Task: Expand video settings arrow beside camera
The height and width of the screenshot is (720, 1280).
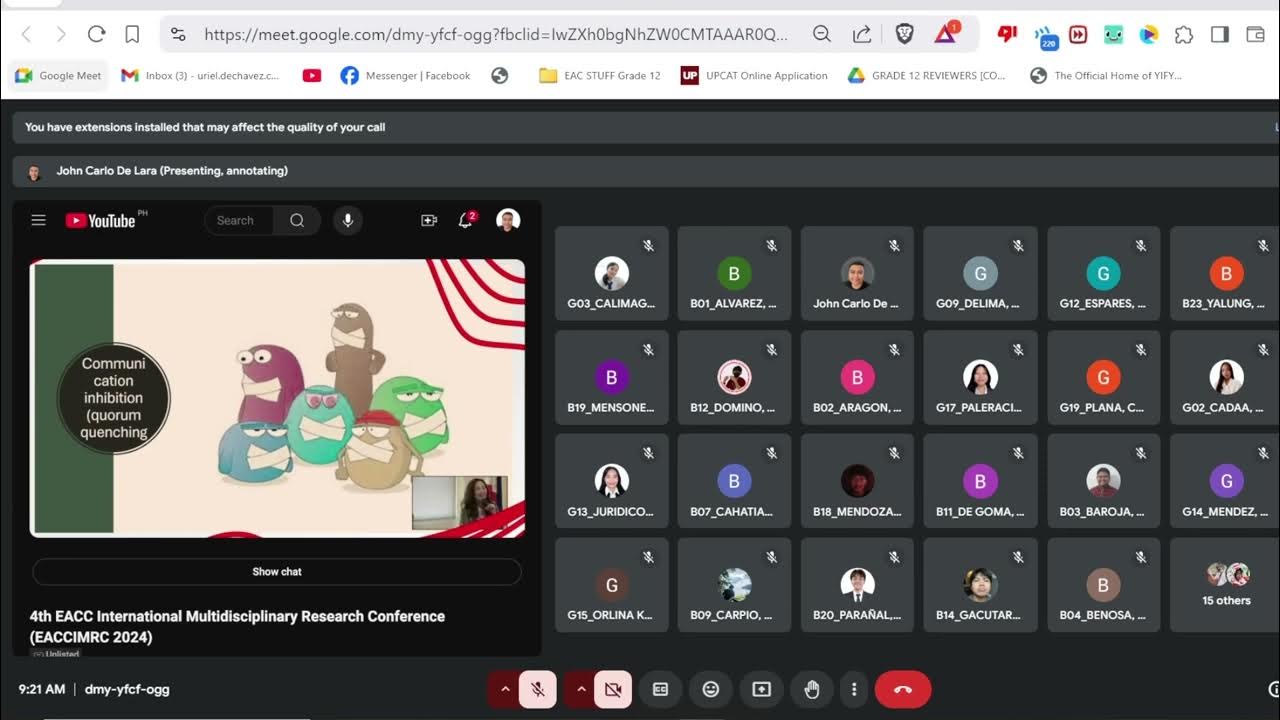Action: click(x=581, y=689)
